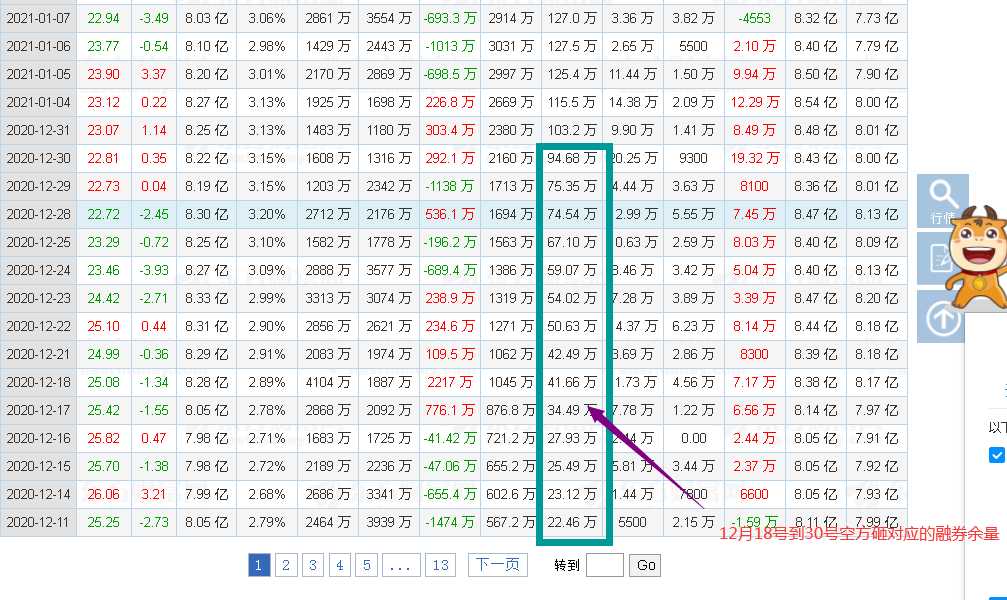This screenshot has height=600, width=1007.
Task: Open page 5 of results
Action: pos(367,565)
